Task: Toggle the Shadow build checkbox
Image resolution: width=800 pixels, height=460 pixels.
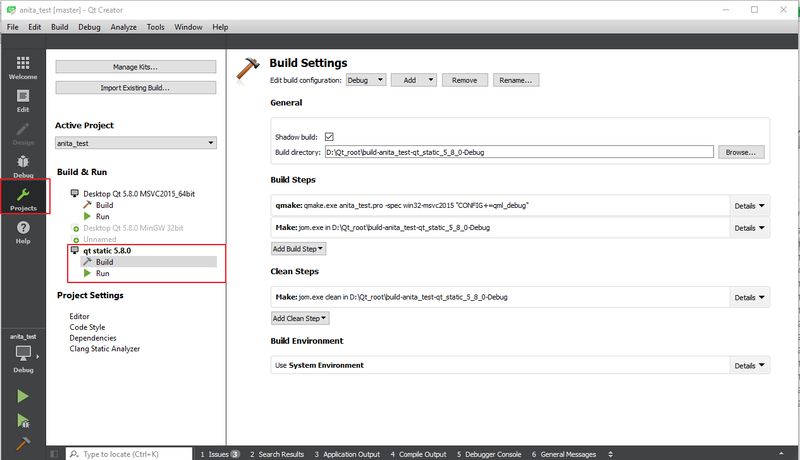Action: click(x=329, y=137)
